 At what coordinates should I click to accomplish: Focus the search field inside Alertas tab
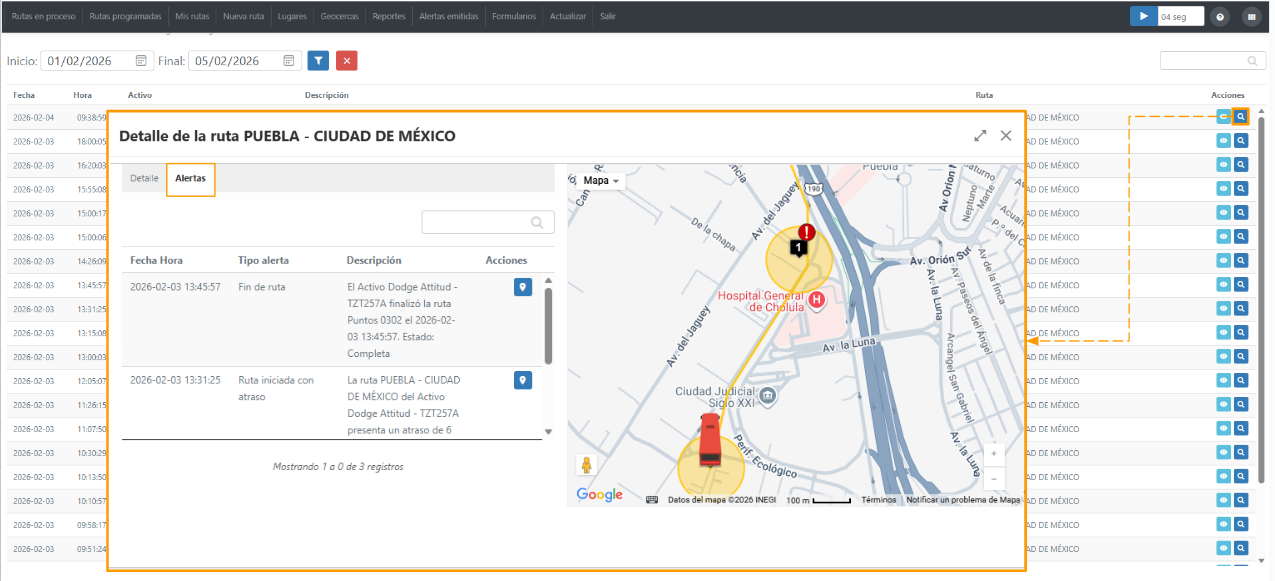[488, 222]
